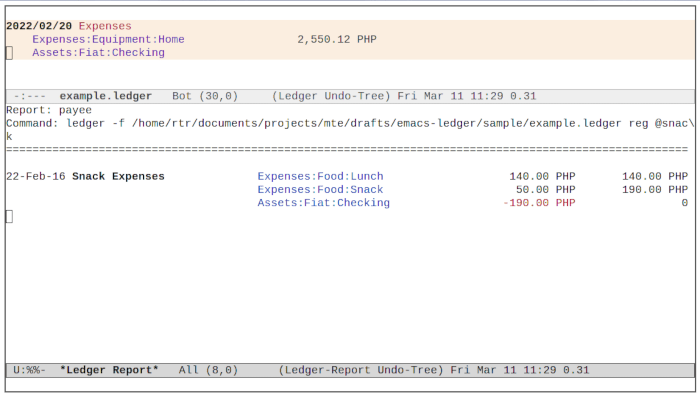The width and height of the screenshot is (700, 397).
Task: Click the (Ledger-Report Undo-Tree) mode indicator
Action: click(x=361, y=370)
